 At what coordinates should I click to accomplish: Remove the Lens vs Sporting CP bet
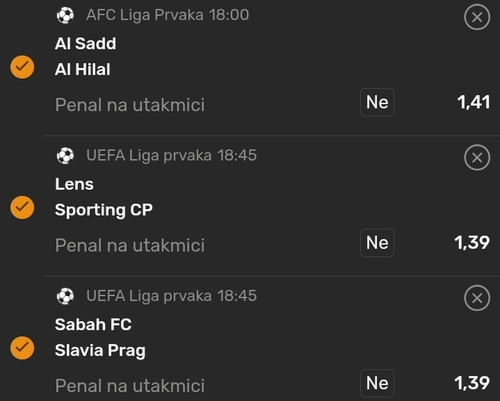(477, 158)
